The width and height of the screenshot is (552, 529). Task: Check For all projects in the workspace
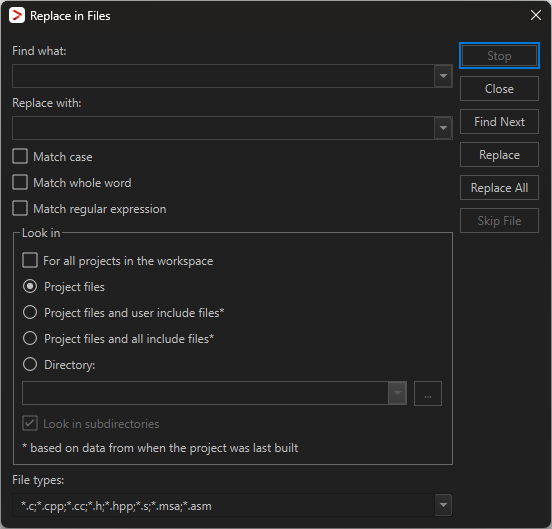coord(30,260)
